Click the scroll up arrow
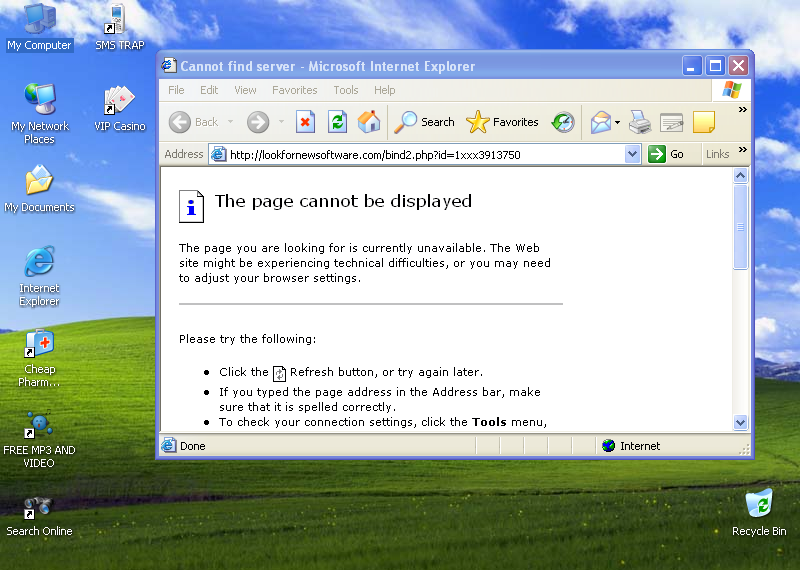This screenshot has height=570, width=800. [x=740, y=176]
